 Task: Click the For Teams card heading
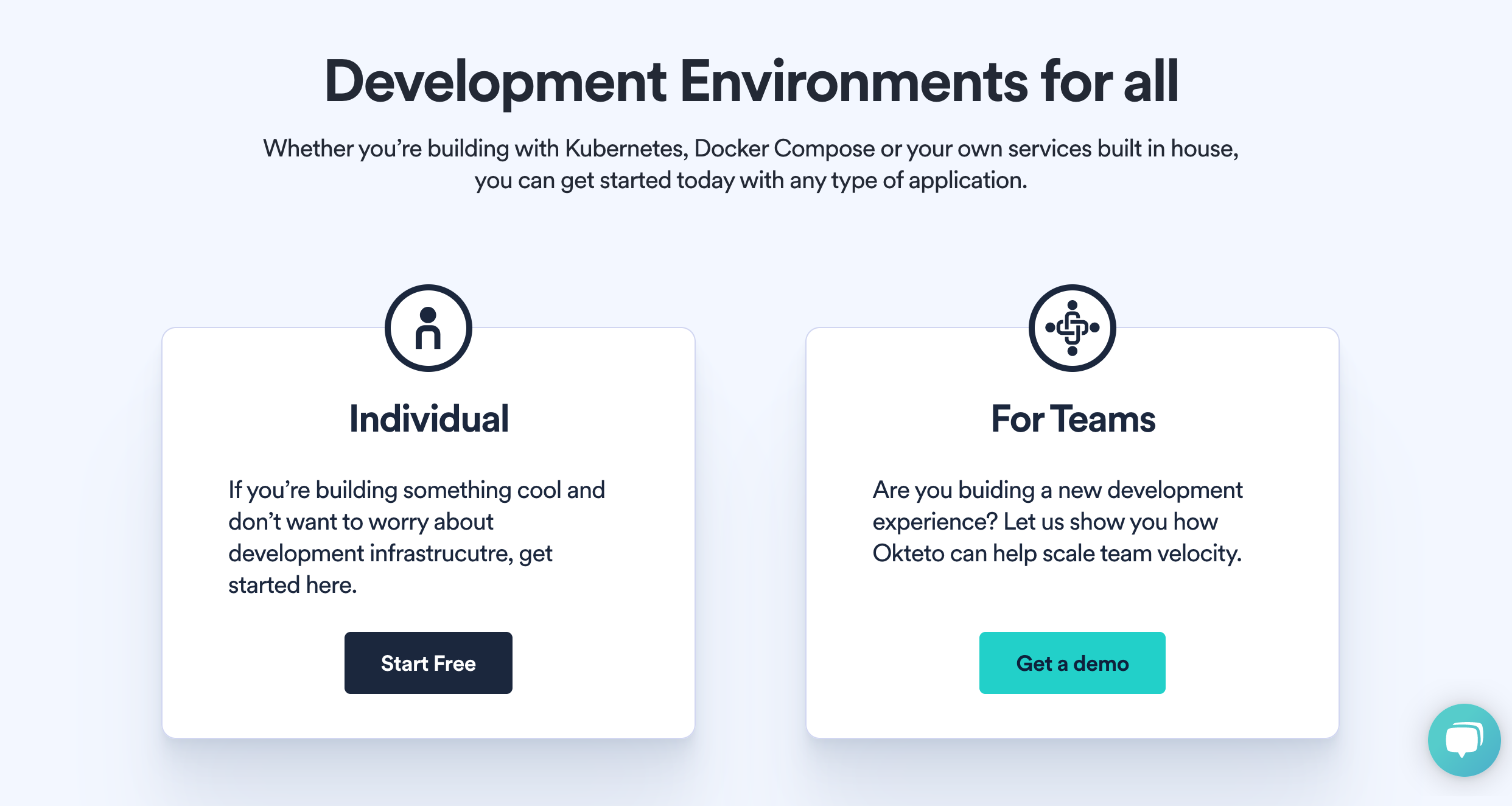point(1073,419)
